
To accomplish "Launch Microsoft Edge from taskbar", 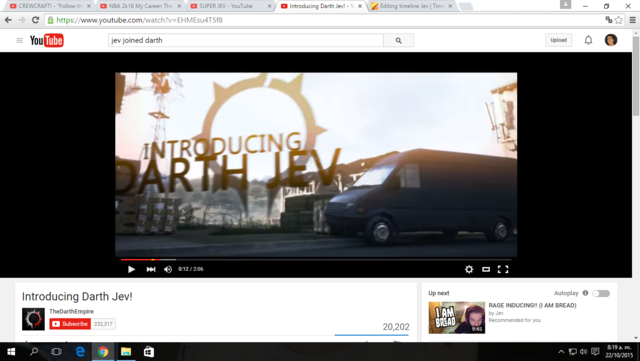I will click(x=80, y=352).
